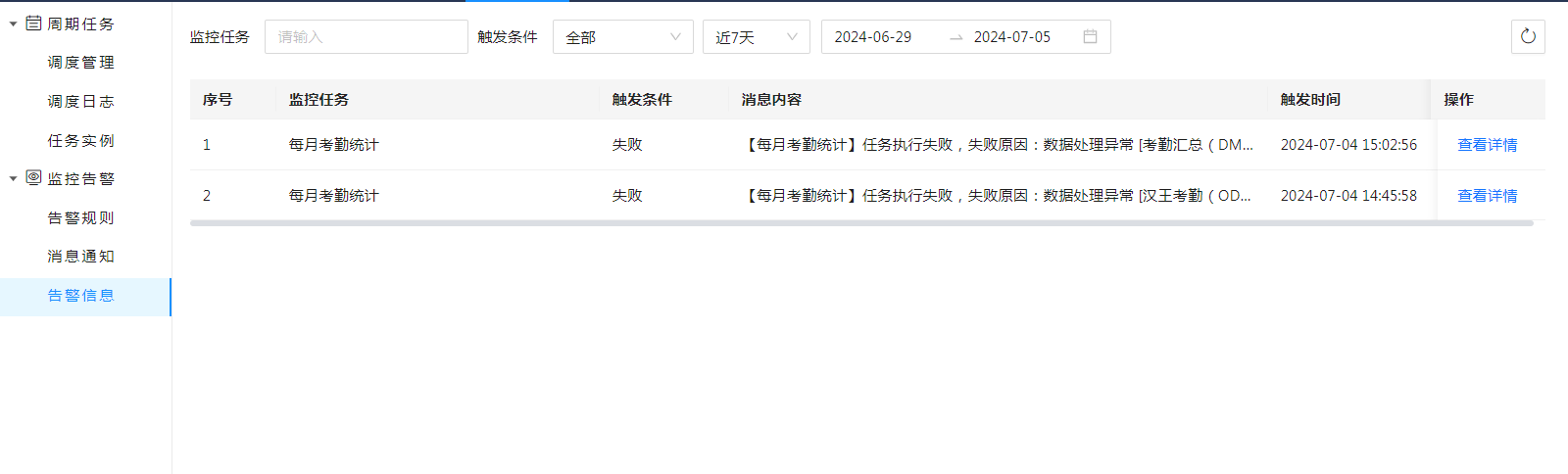The image size is (1568, 474).
Task: Click the end date 2024-07-05 field
Action: tap(1012, 37)
